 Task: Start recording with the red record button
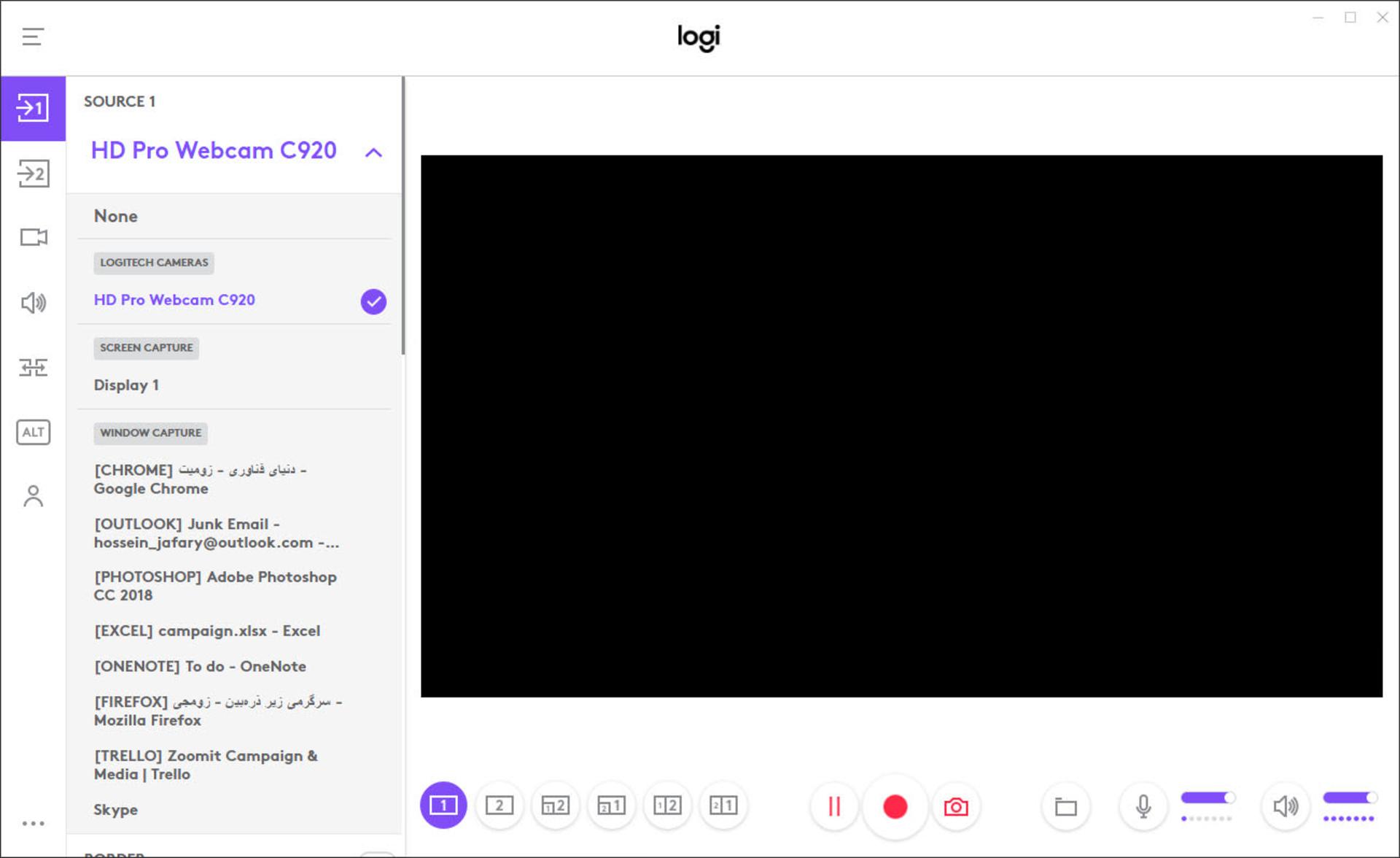tap(895, 806)
